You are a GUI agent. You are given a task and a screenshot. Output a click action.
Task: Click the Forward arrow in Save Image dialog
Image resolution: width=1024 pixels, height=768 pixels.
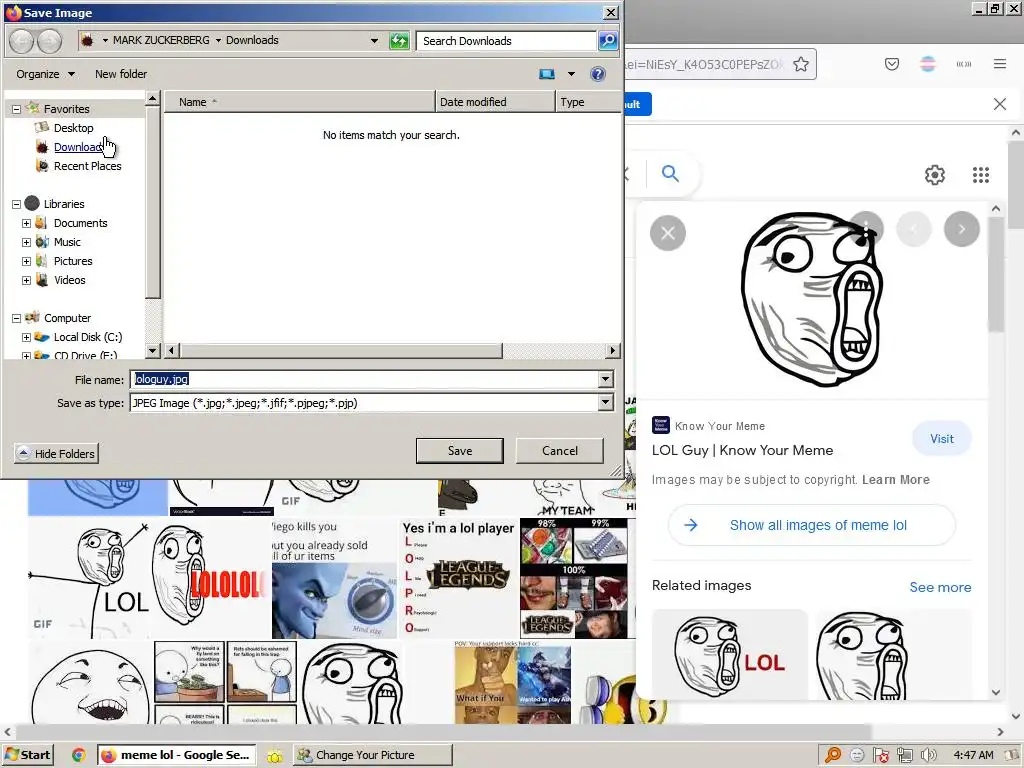(x=50, y=40)
